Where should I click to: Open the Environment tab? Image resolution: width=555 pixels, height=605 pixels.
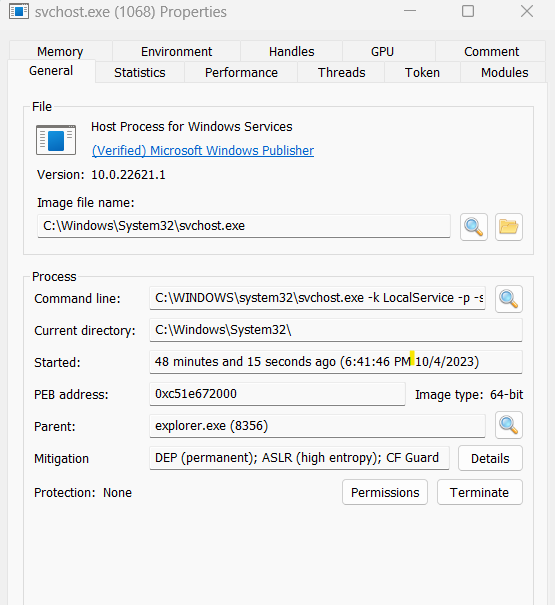(x=176, y=51)
